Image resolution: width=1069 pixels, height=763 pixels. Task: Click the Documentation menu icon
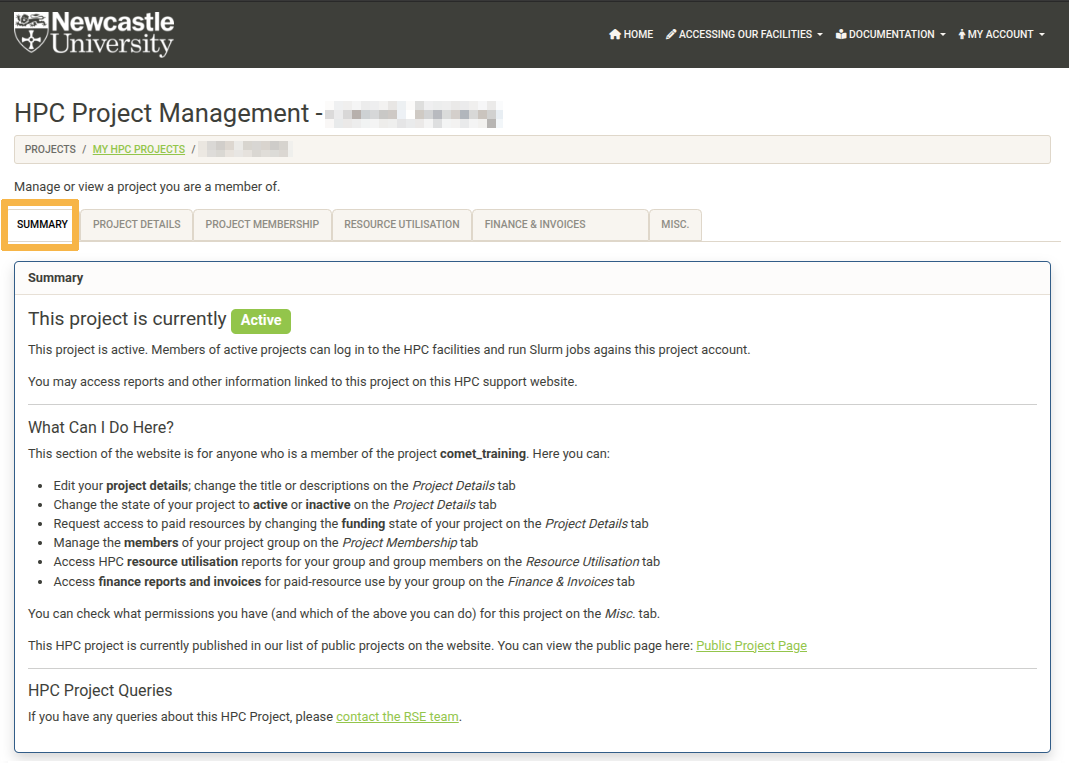pyautogui.click(x=841, y=35)
